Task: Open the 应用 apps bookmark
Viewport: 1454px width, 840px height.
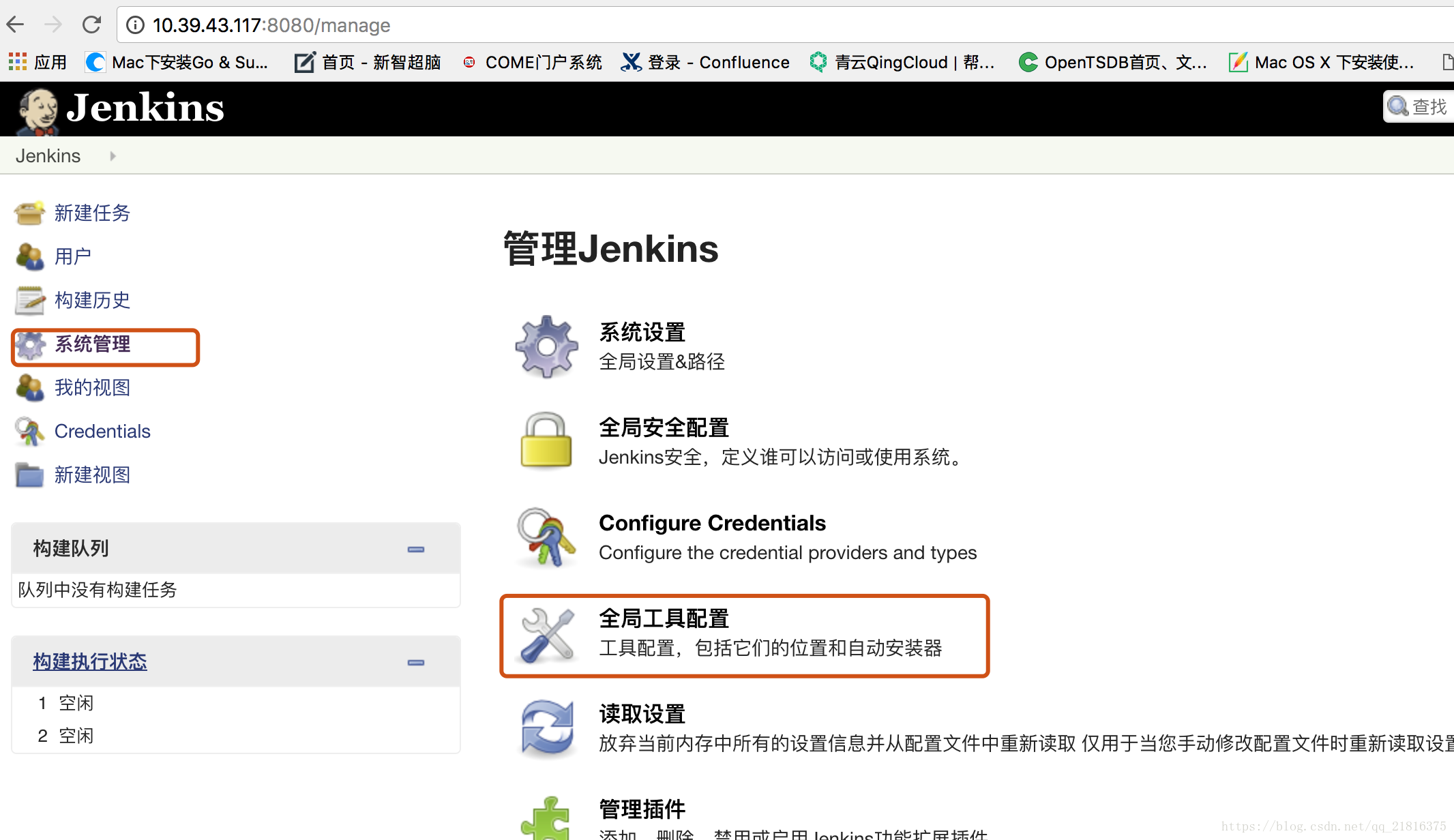Action: click(x=38, y=62)
